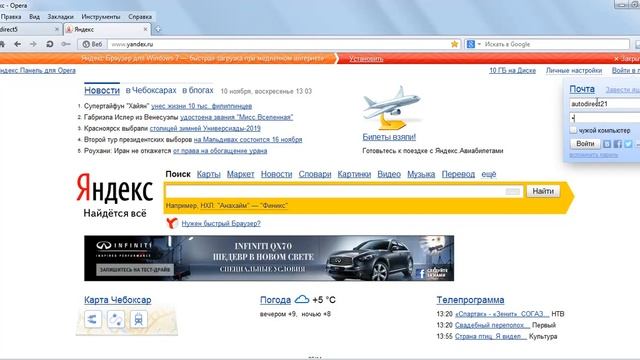Open the Закладки menu
Screen dimensions: 640x360
coord(60,17)
